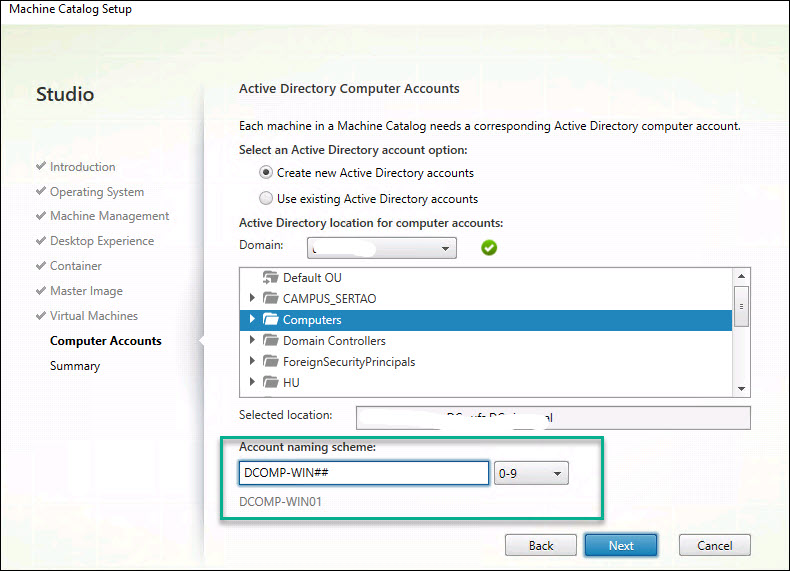The height and width of the screenshot is (571, 790).
Task: Click the ForeignSecurityPrincipals folder icon
Action: (x=270, y=362)
